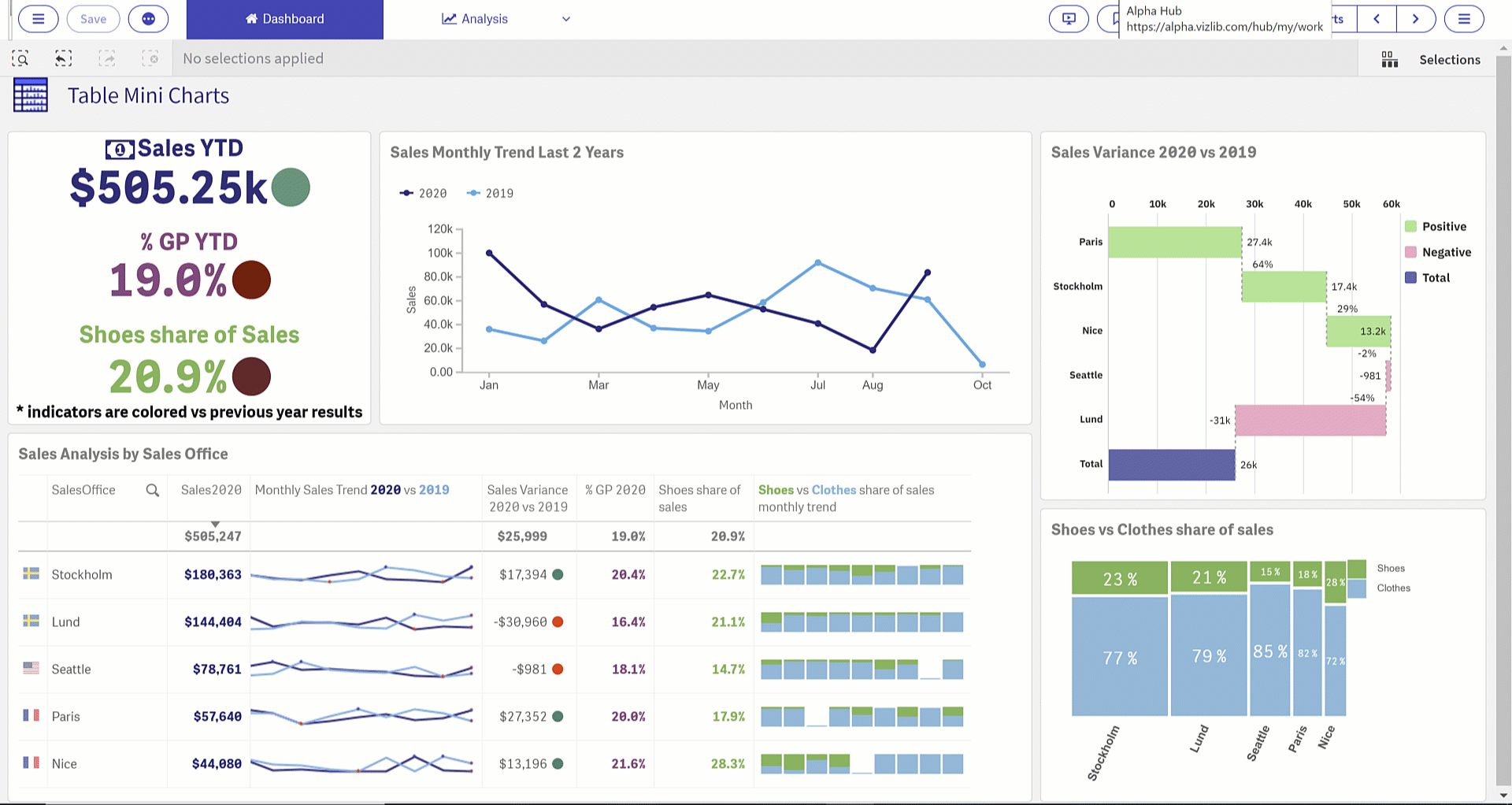Toggle the Positive legend item
This screenshot has height=805, width=1512.
click(x=1436, y=227)
